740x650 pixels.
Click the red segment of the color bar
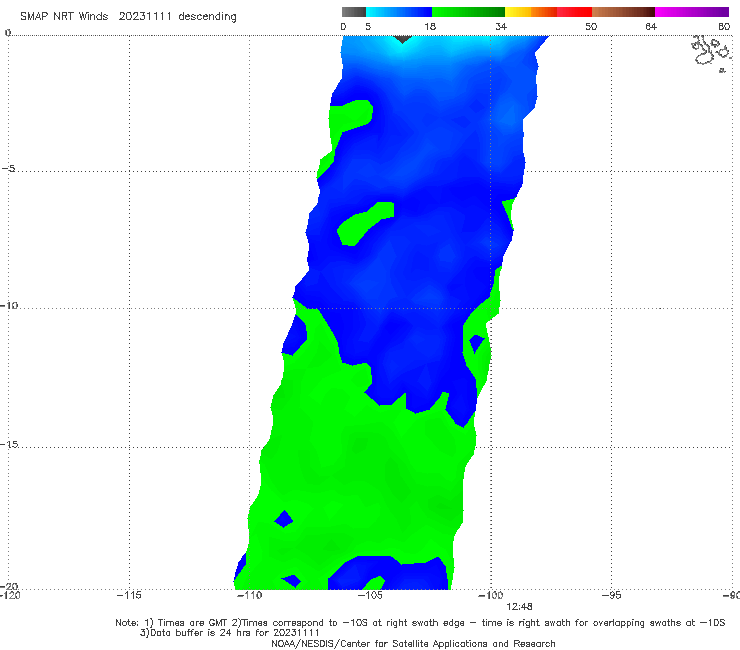point(574,12)
